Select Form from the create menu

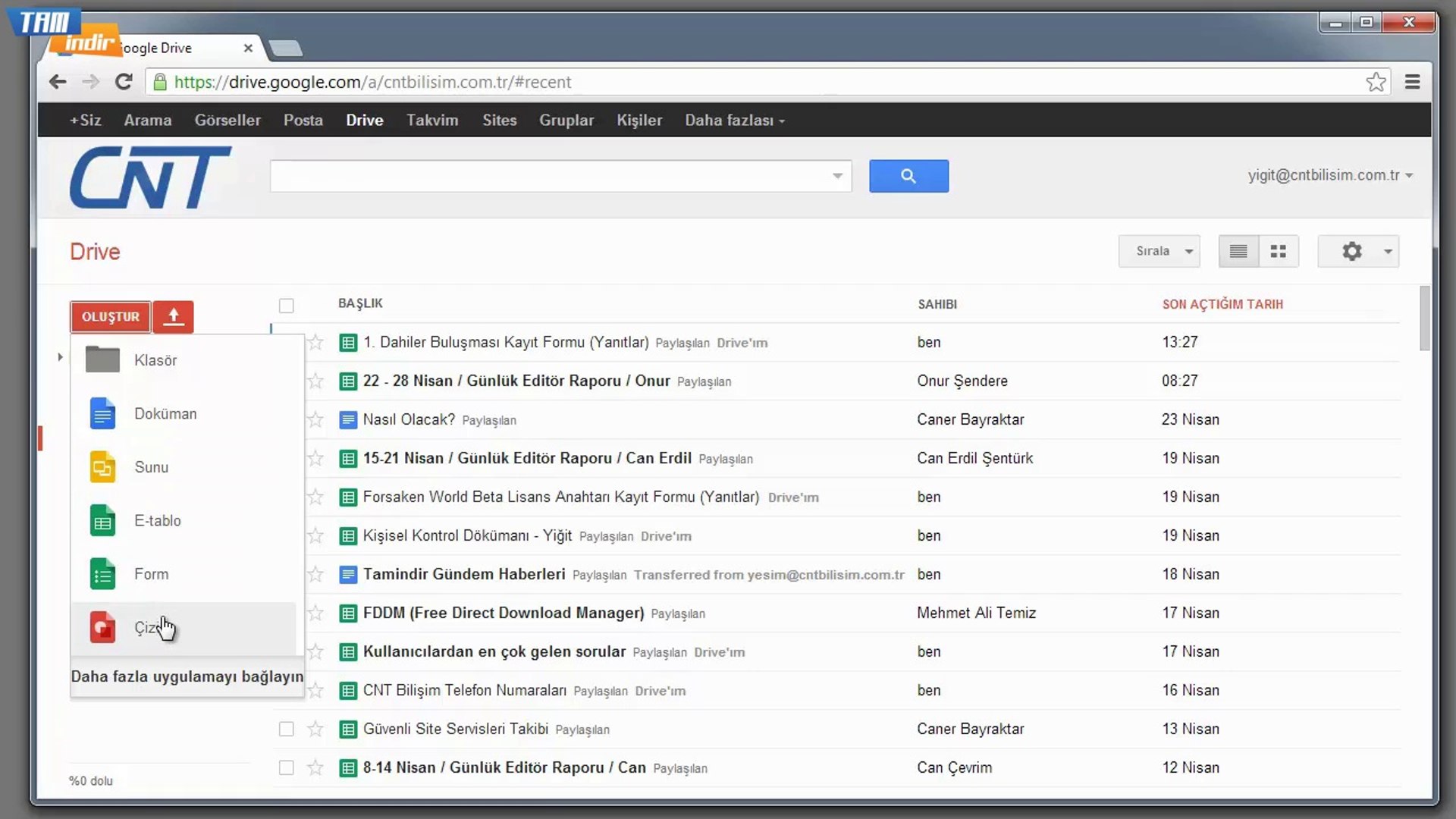152,574
